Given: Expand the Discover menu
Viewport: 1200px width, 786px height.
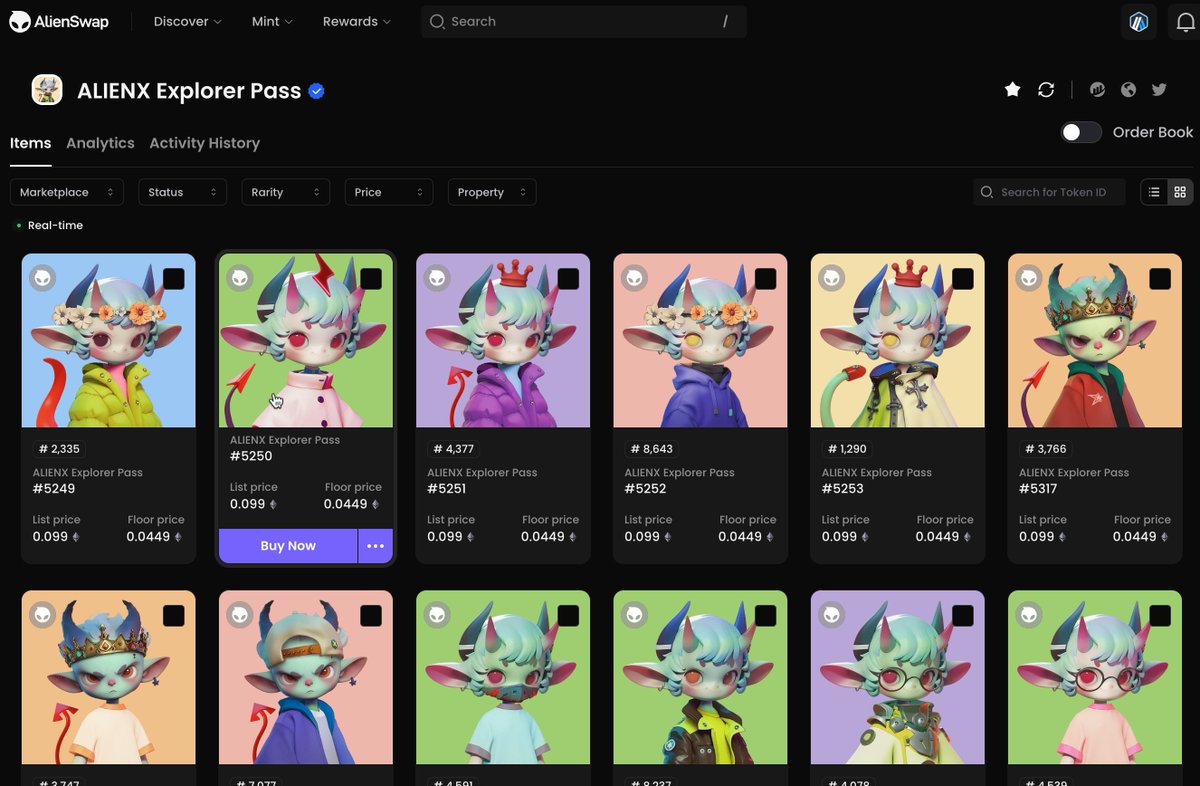Looking at the screenshot, I should (x=188, y=21).
